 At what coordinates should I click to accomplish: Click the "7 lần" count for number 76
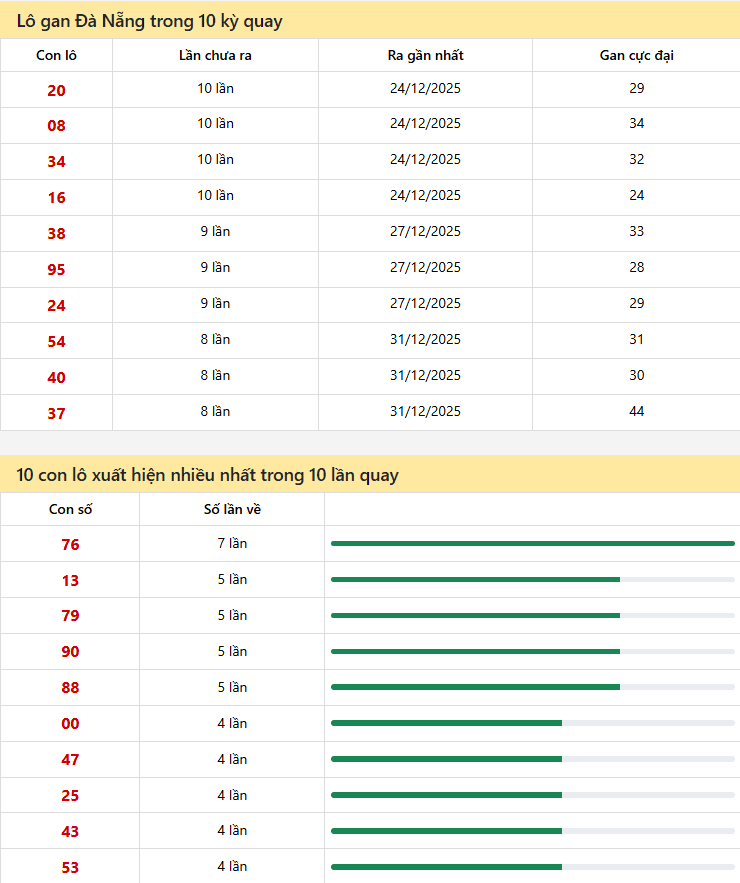pos(232,543)
